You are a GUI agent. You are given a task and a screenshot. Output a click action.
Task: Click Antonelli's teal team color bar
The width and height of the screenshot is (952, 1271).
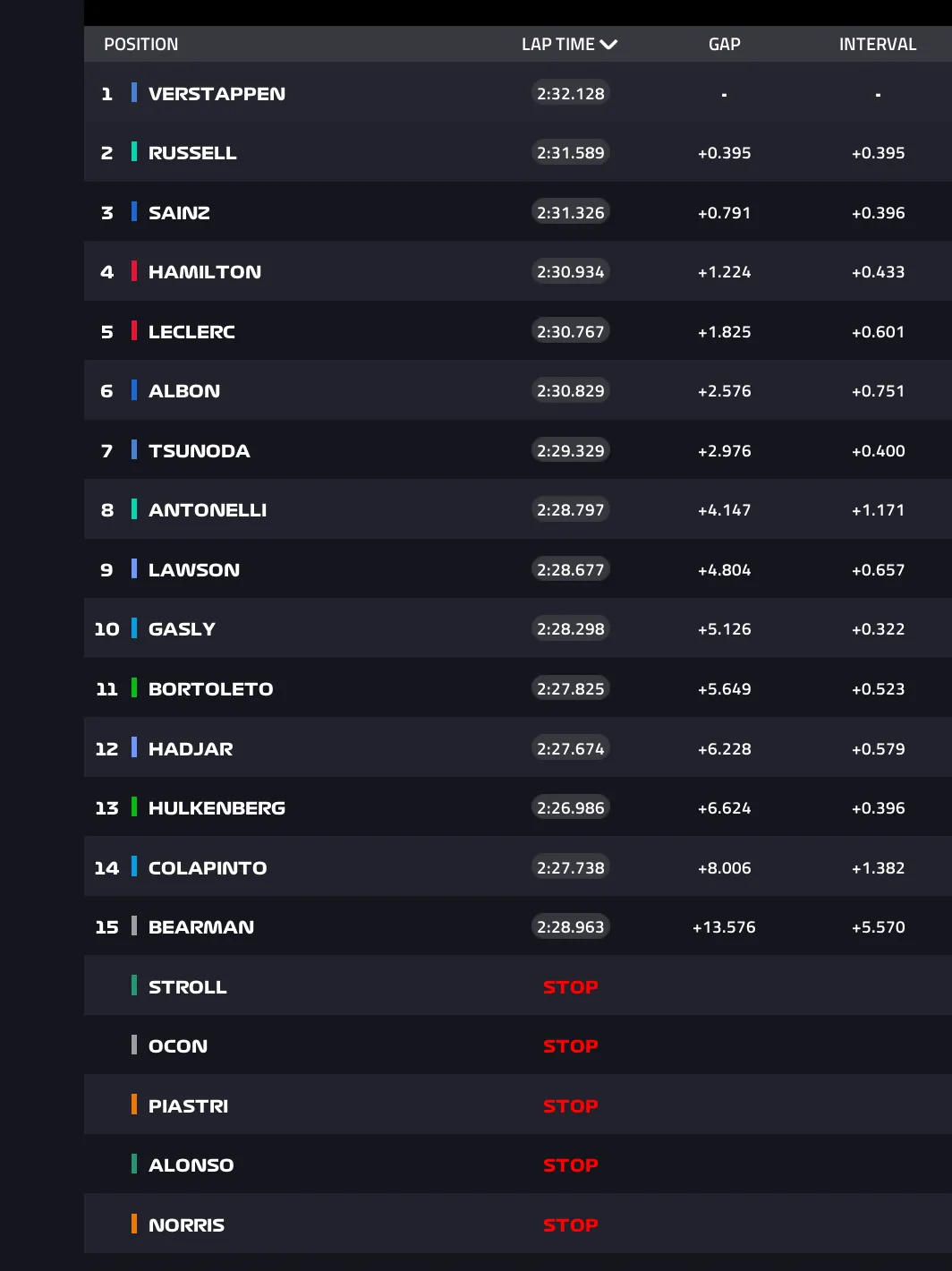pos(134,509)
